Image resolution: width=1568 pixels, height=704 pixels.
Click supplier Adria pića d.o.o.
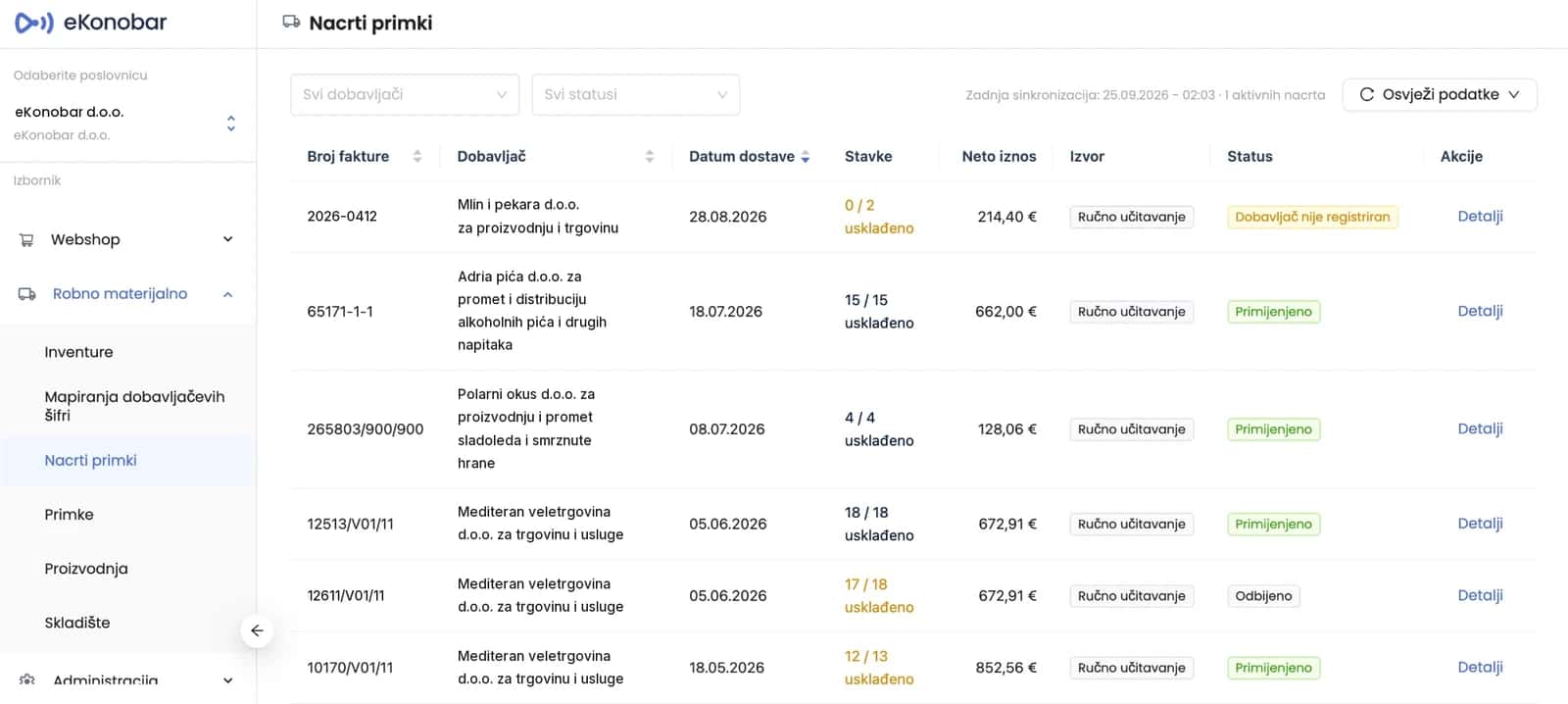(532, 311)
